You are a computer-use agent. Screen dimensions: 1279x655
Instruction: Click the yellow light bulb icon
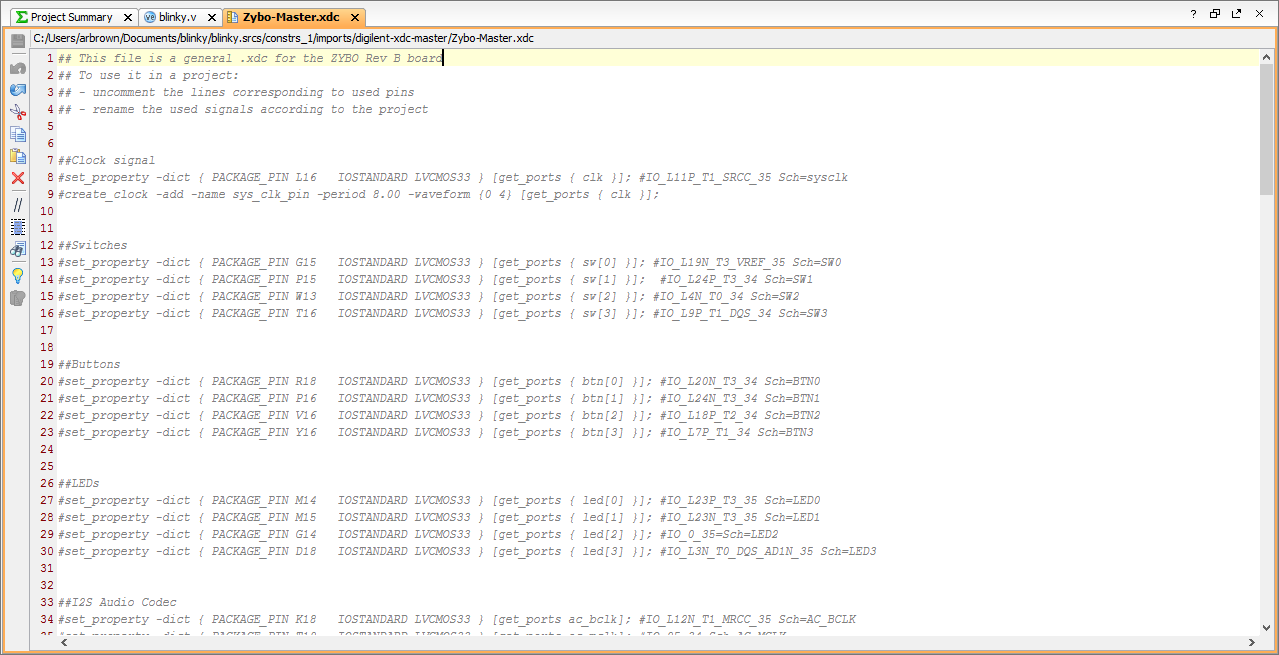pos(17,275)
